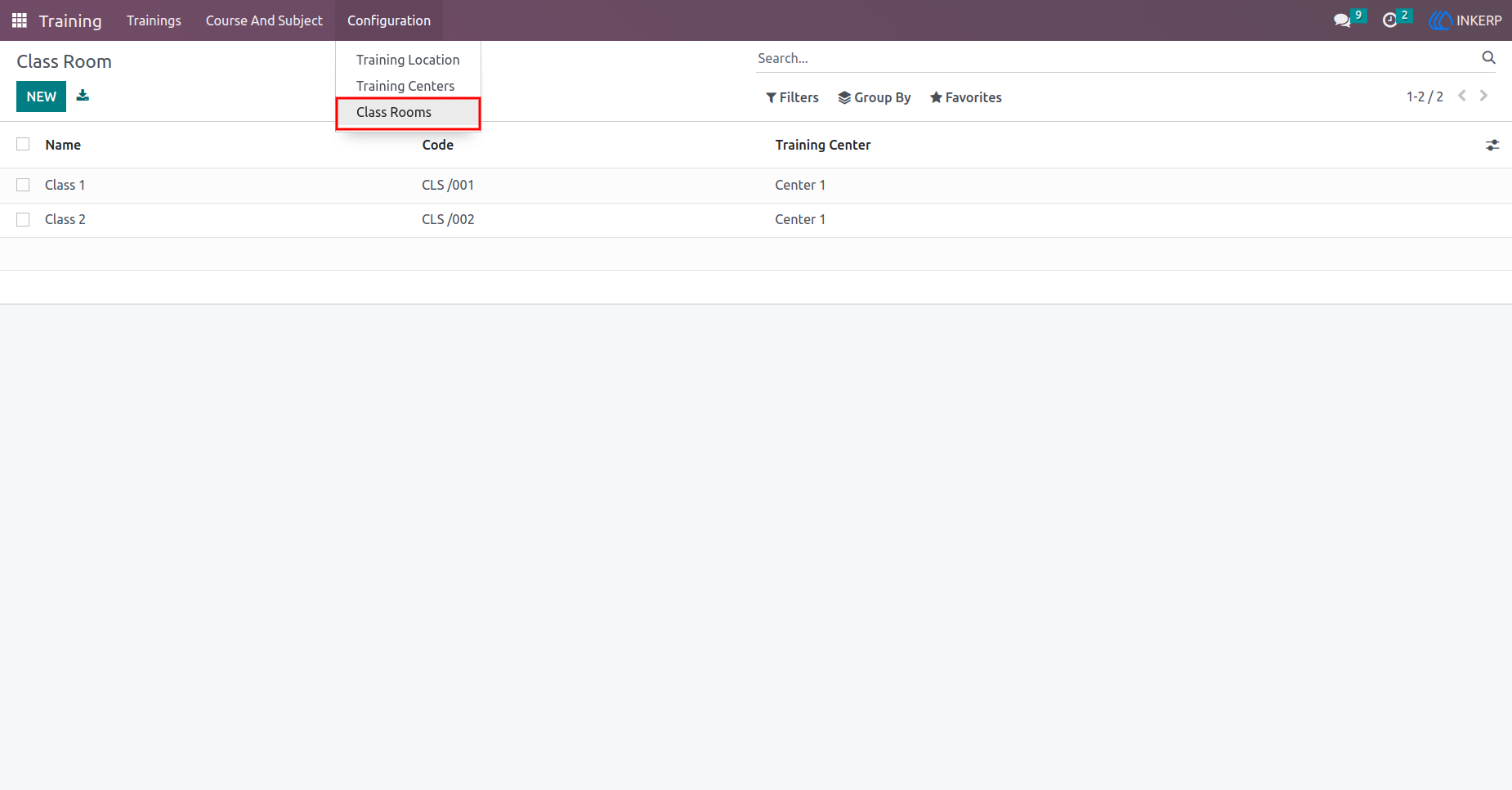This screenshot has height=790, width=1512.
Task: Select all rows checkbox in header
Action: [23, 144]
